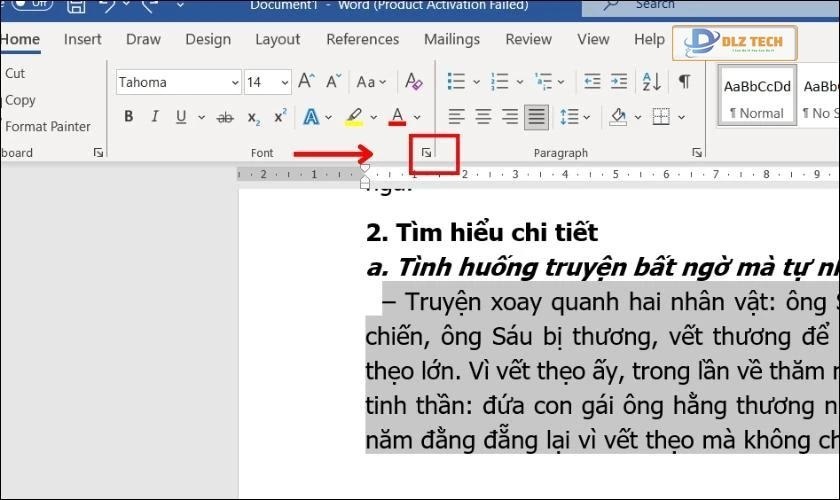840x500 pixels.
Task: Apply the yellow text highlight color
Action: coord(354,117)
